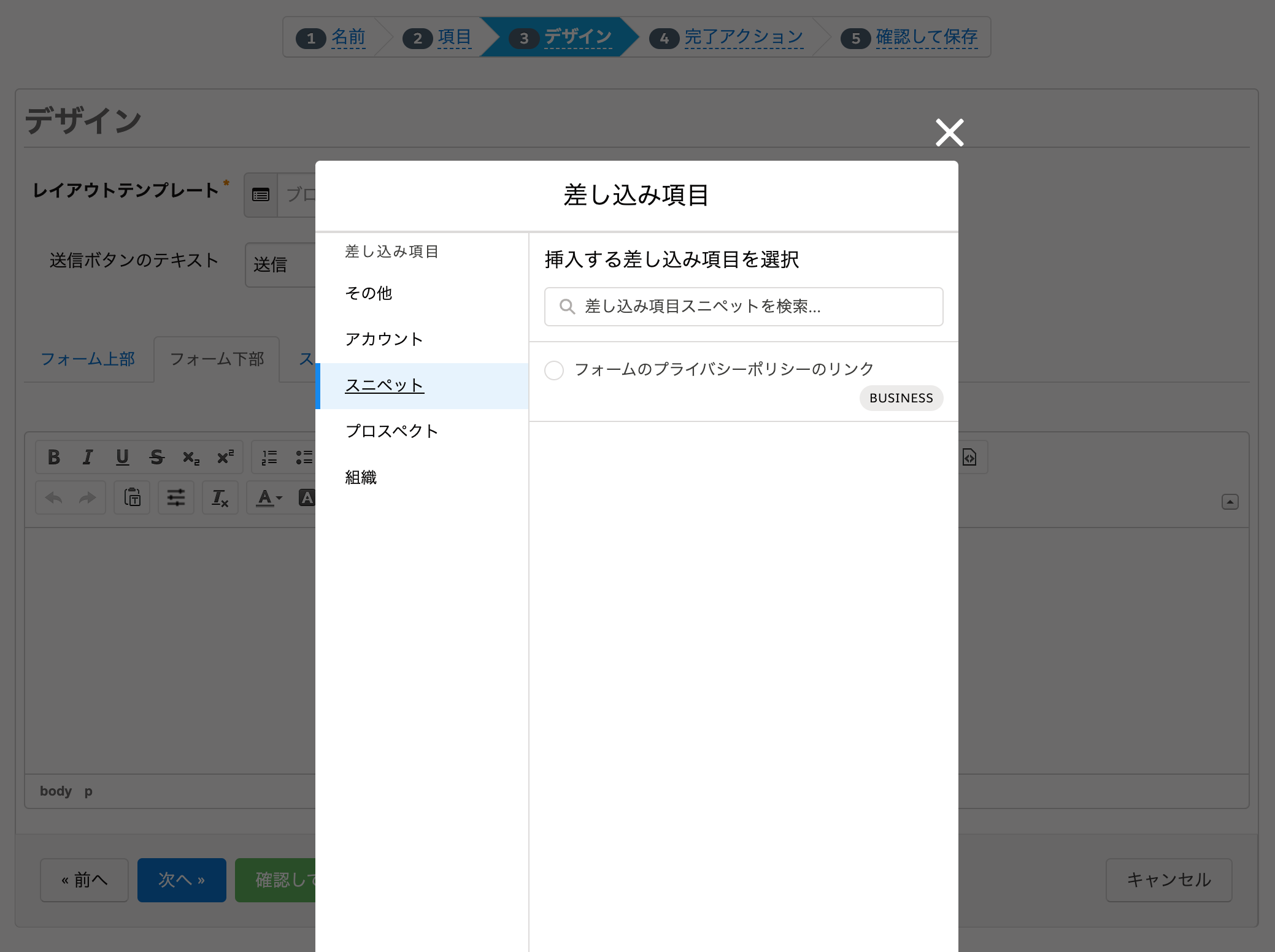Insert bulleted list in editor
Viewport: 1275px width, 952px height.
click(304, 457)
